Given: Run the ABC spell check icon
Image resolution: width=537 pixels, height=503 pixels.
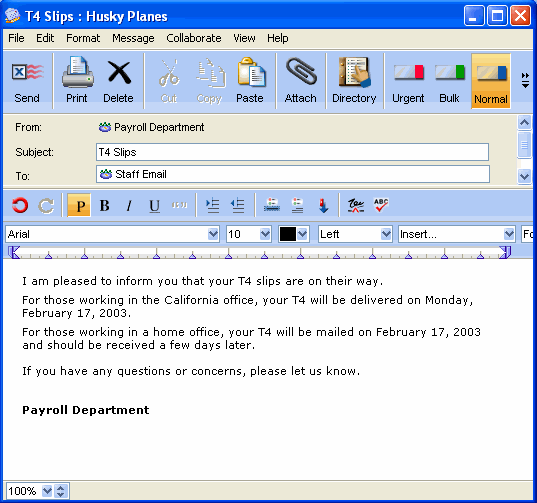Looking at the screenshot, I should (x=381, y=205).
